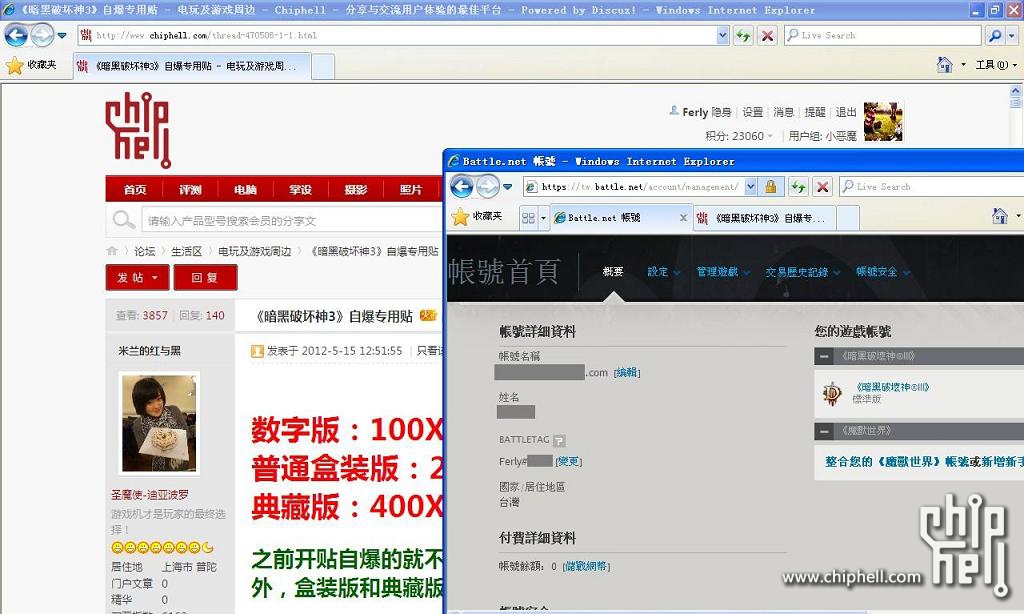Click the 回复 button
Screen dimensions: 1024x614
click(205, 278)
